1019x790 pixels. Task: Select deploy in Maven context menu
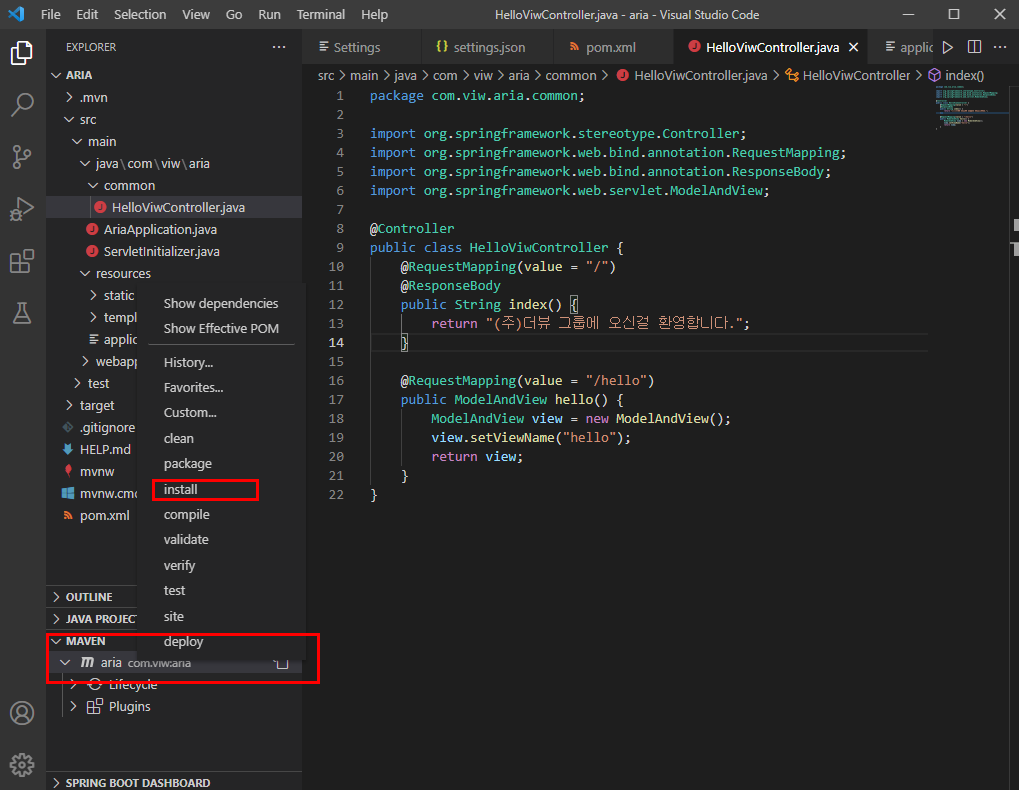click(x=183, y=641)
